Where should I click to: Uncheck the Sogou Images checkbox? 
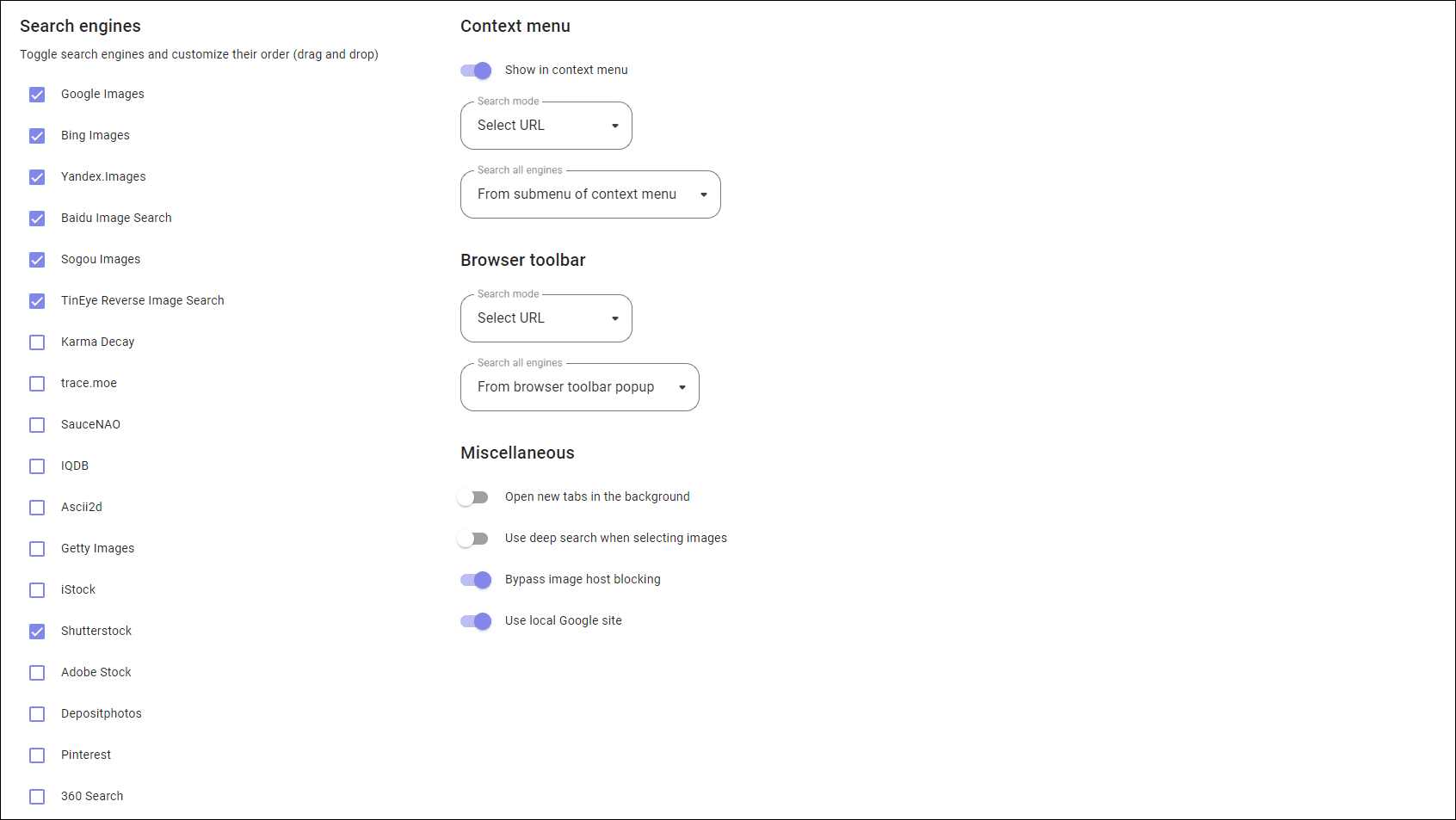tap(37, 260)
